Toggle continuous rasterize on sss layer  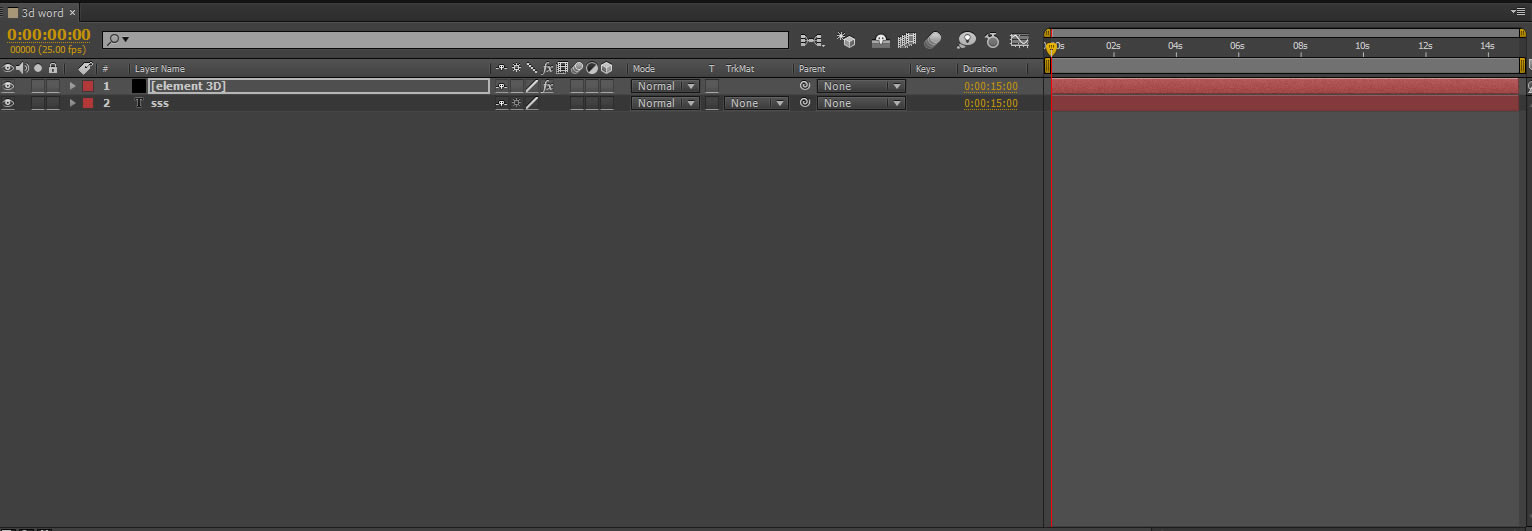(517, 103)
